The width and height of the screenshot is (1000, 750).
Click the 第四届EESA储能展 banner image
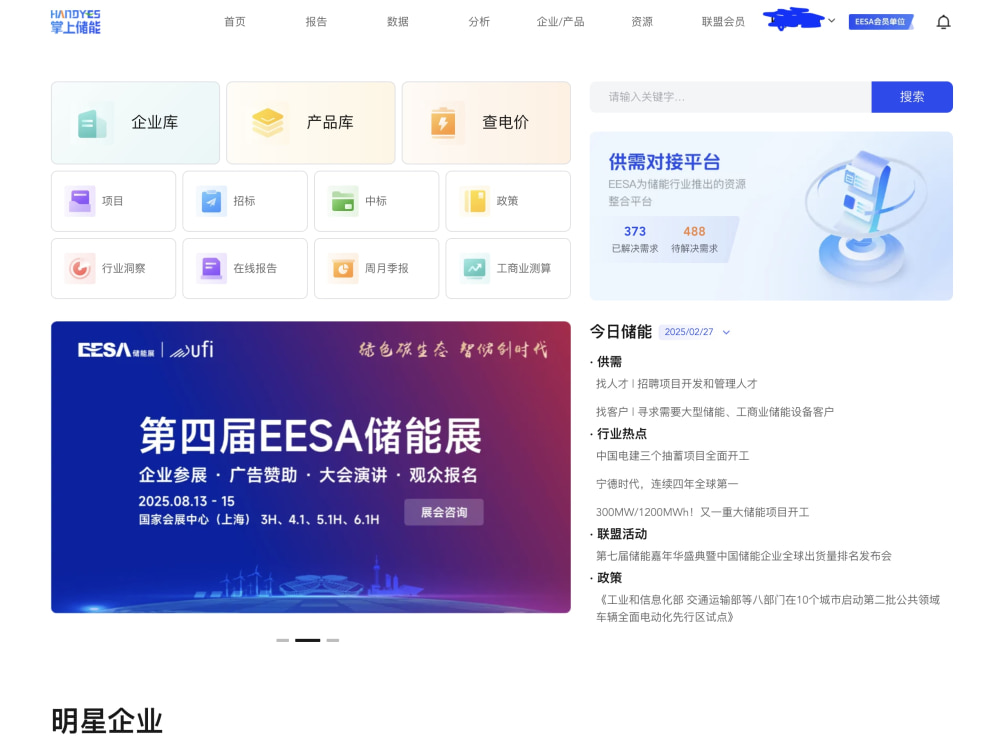point(311,467)
